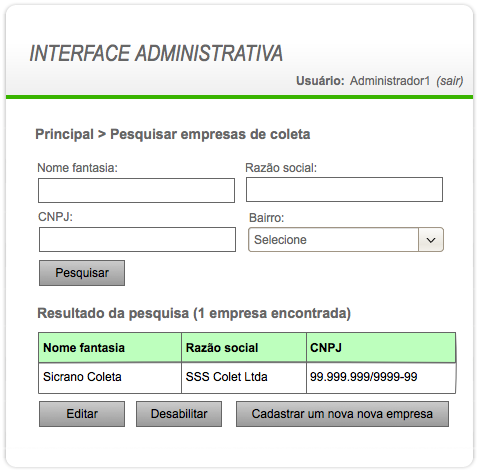Screen dimensions: 479x471
Task: Click the Administrador1 username
Action: coord(390,81)
